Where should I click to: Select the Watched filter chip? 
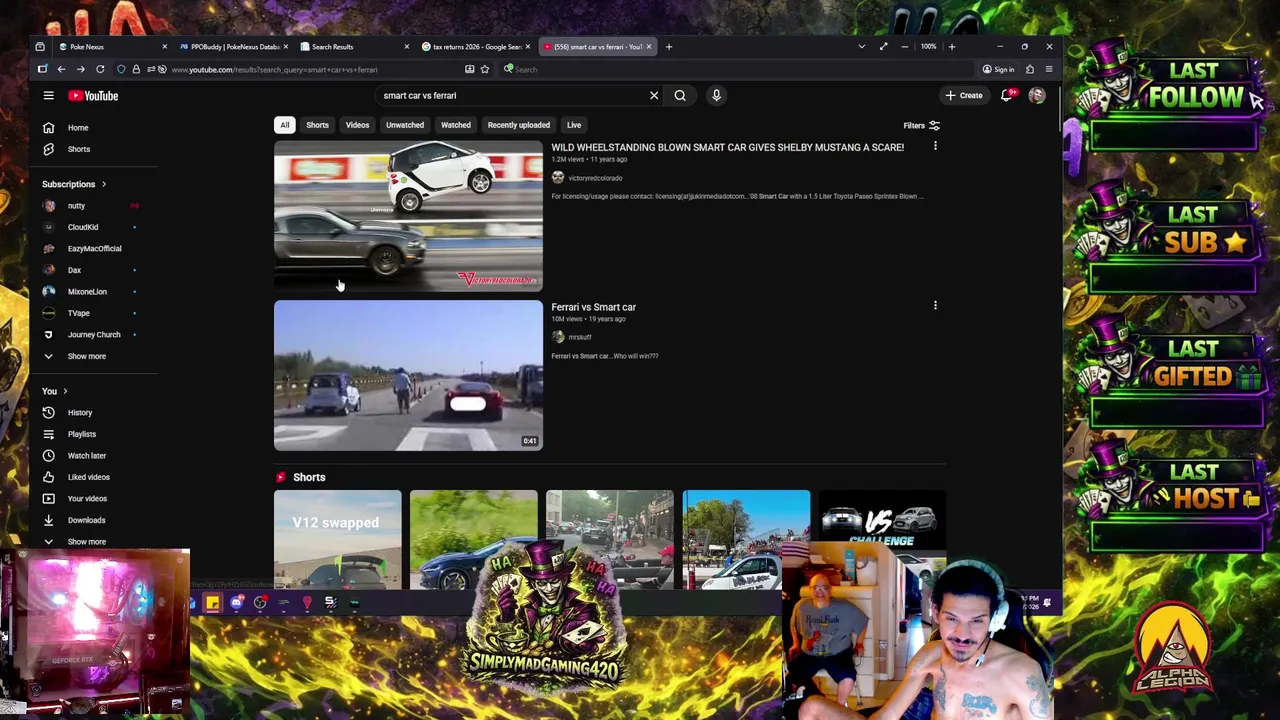click(456, 125)
